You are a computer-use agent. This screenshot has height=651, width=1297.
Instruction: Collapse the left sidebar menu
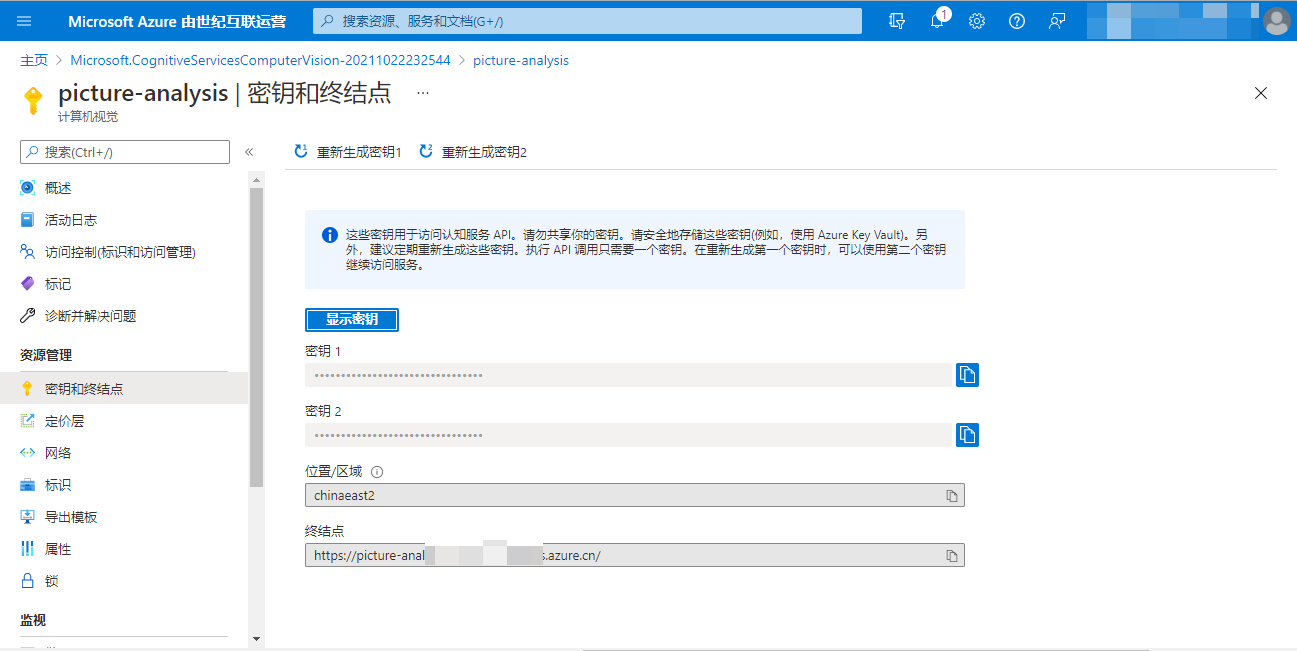249,152
